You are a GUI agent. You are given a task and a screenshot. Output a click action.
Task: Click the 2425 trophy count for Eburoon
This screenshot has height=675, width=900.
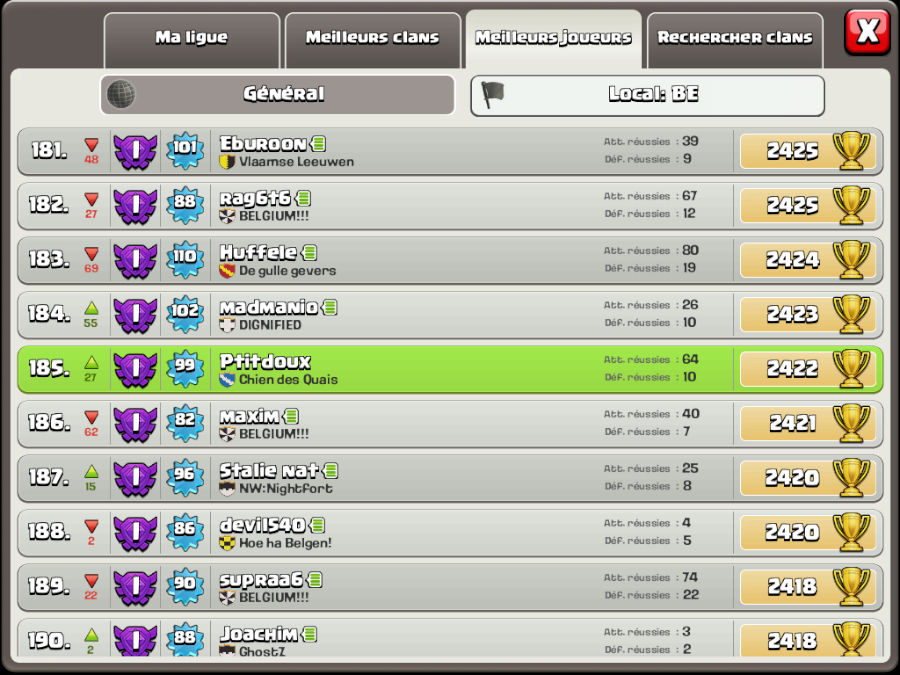pos(793,151)
